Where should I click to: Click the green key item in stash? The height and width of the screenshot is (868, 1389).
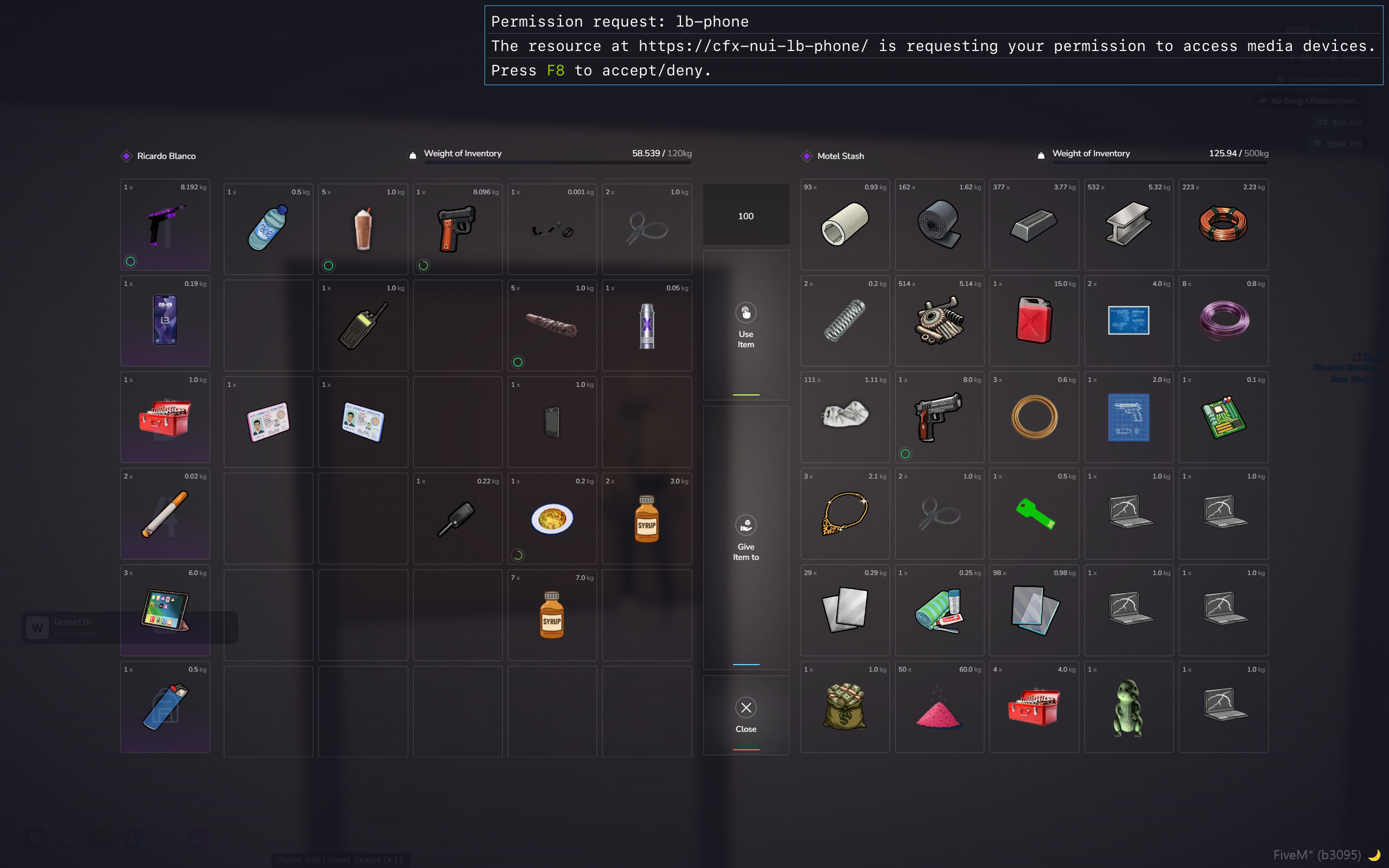point(1034,514)
